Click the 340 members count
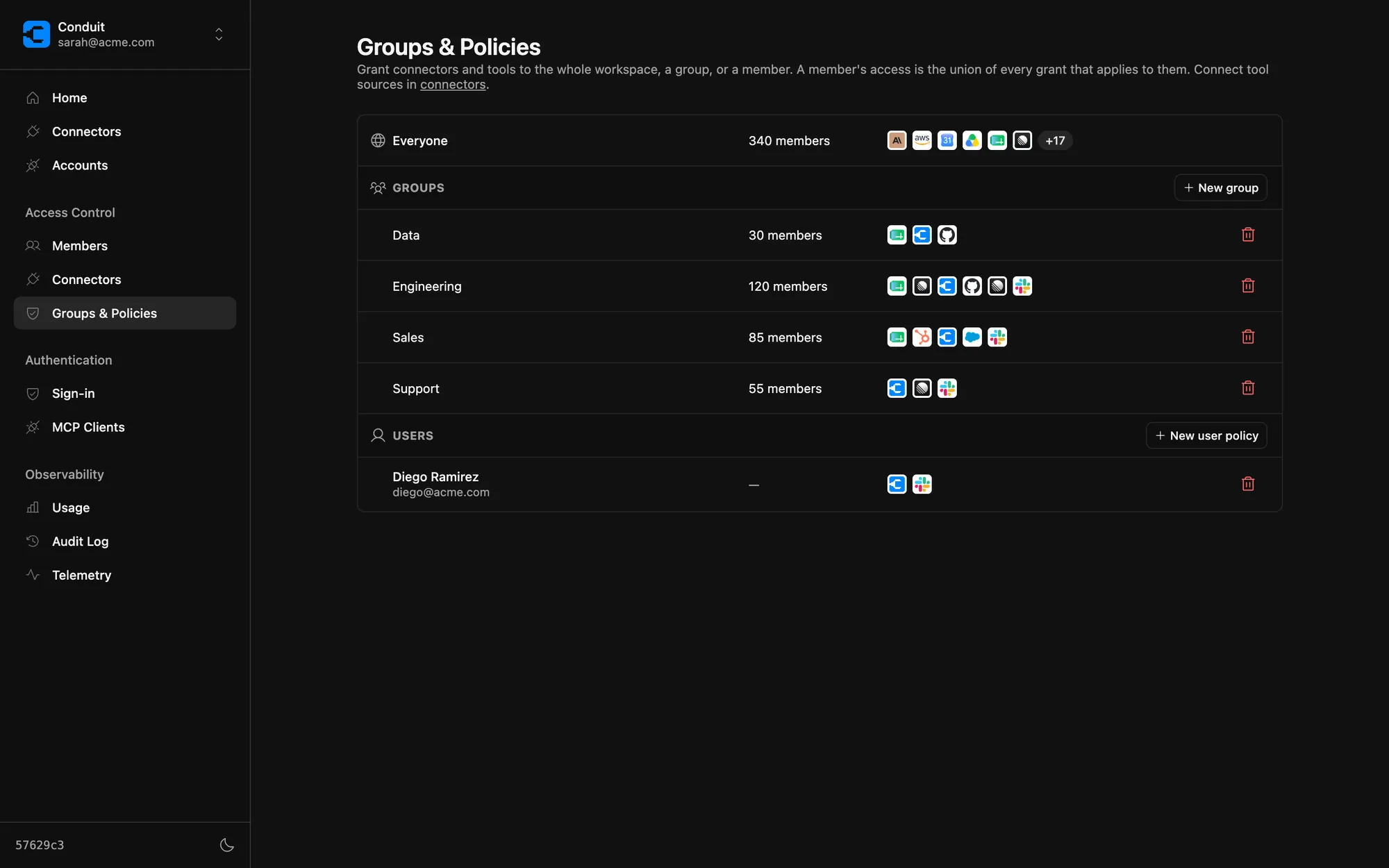The width and height of the screenshot is (1389, 868). pyautogui.click(x=789, y=140)
